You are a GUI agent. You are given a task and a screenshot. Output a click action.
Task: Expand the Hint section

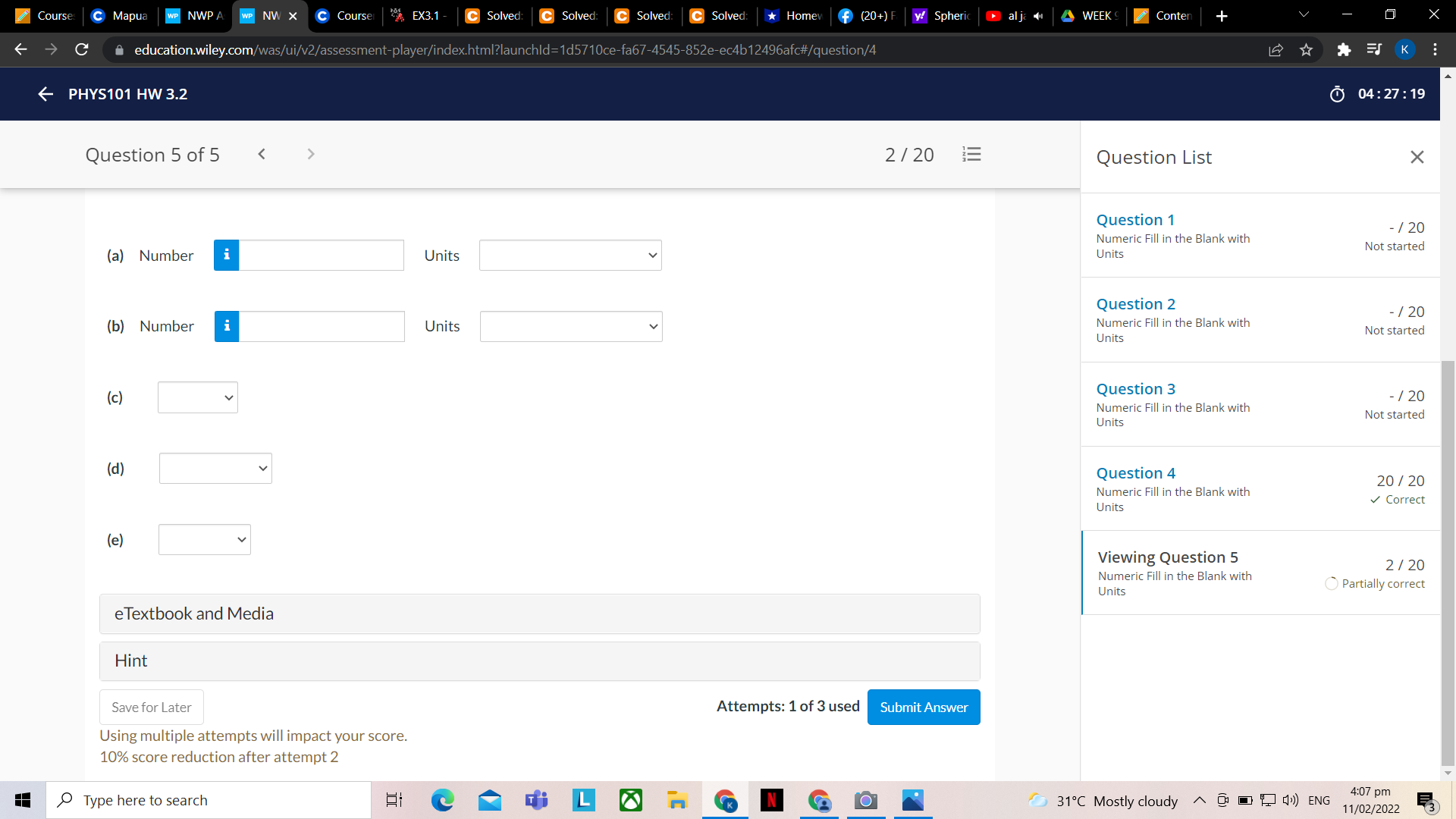click(539, 661)
